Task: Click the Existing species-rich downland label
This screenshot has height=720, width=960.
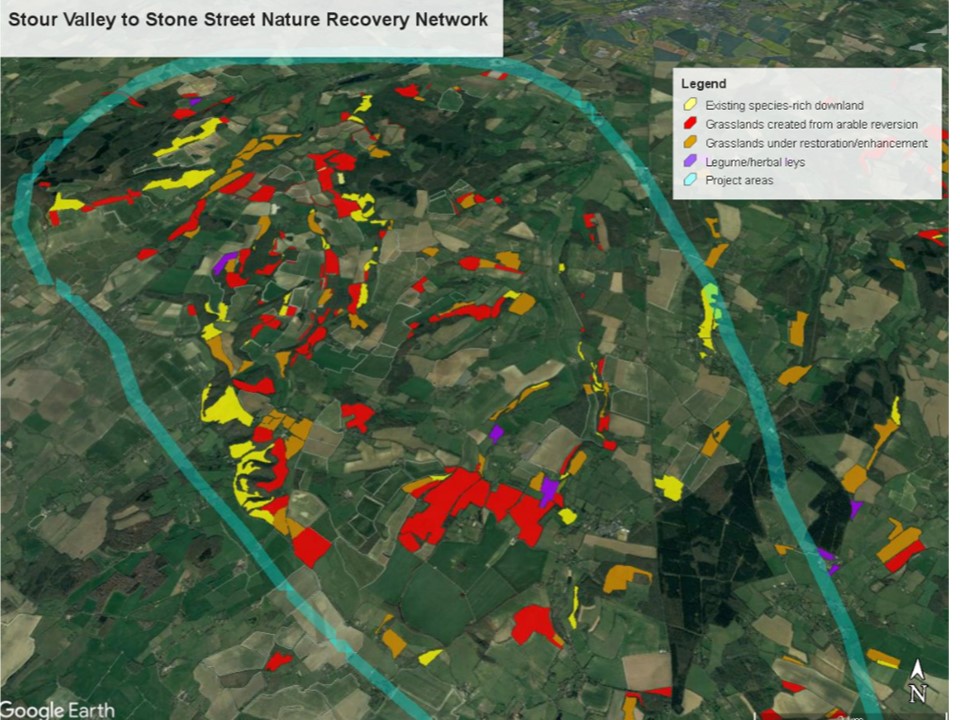Action: 784,105
